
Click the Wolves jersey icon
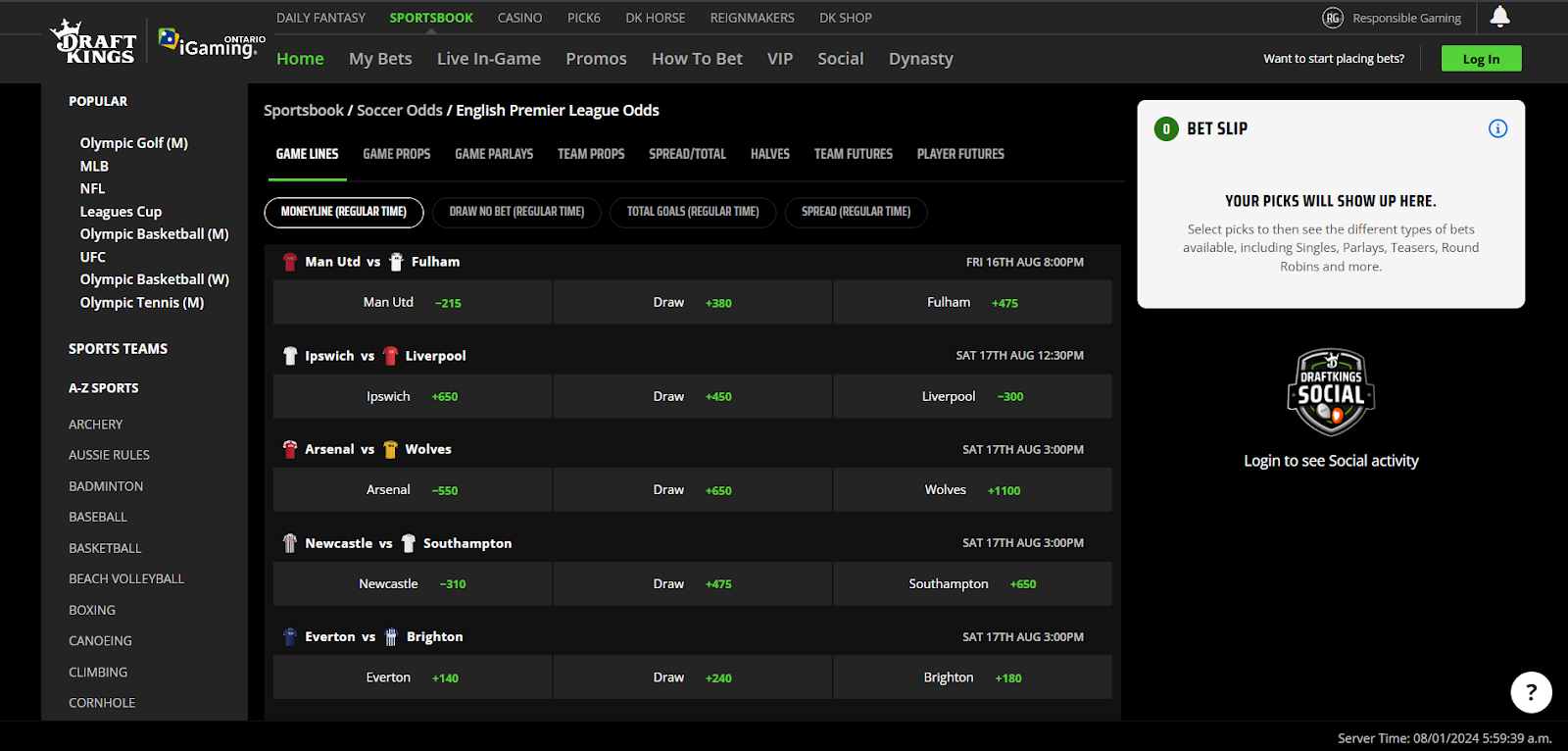390,449
